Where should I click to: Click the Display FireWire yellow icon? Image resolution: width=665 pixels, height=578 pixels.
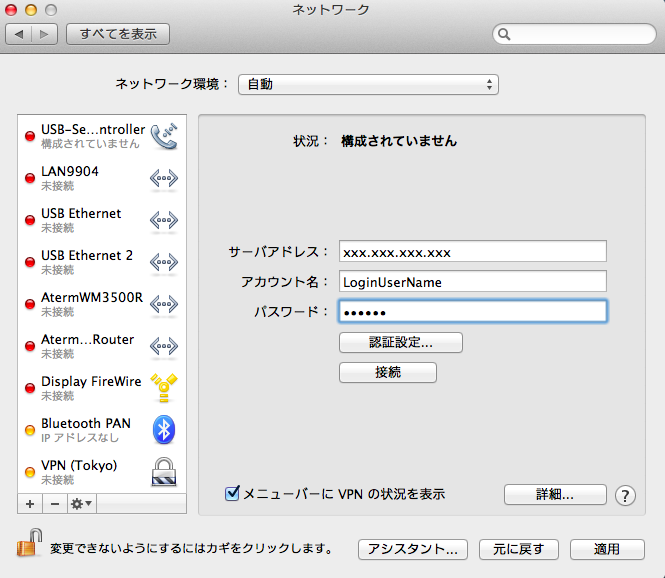point(164,388)
